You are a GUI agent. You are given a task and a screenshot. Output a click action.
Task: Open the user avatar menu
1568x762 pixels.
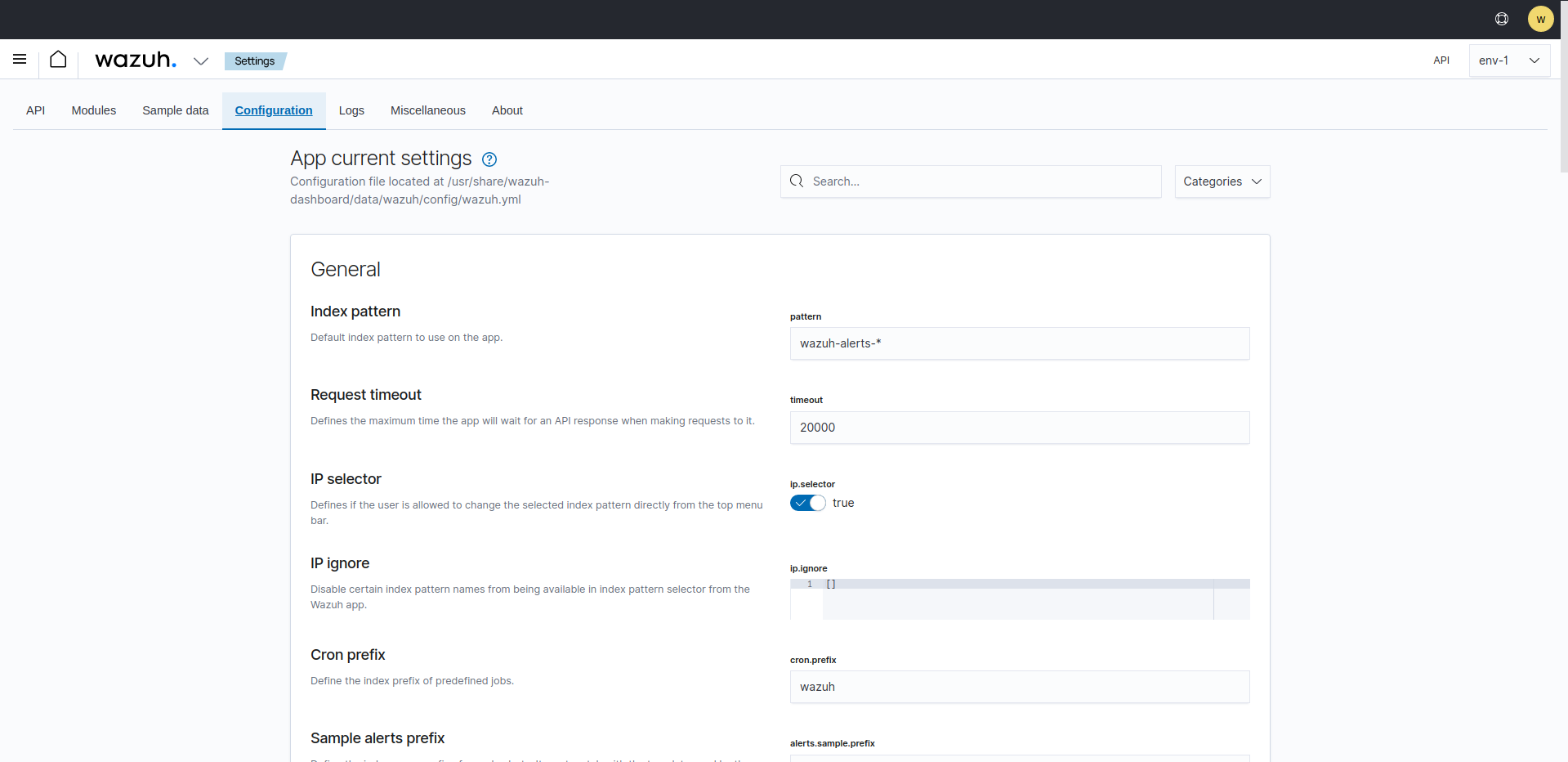point(1540,19)
